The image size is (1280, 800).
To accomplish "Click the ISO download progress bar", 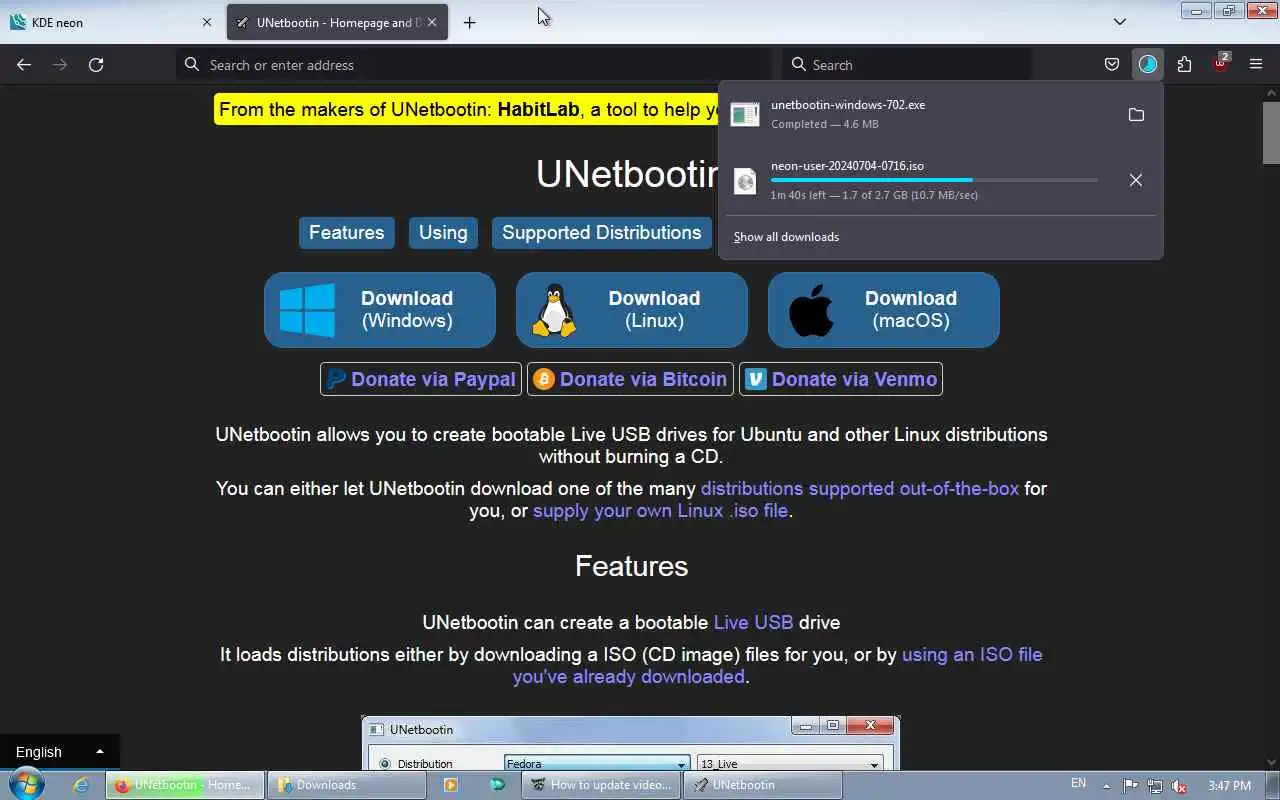I will tap(934, 180).
